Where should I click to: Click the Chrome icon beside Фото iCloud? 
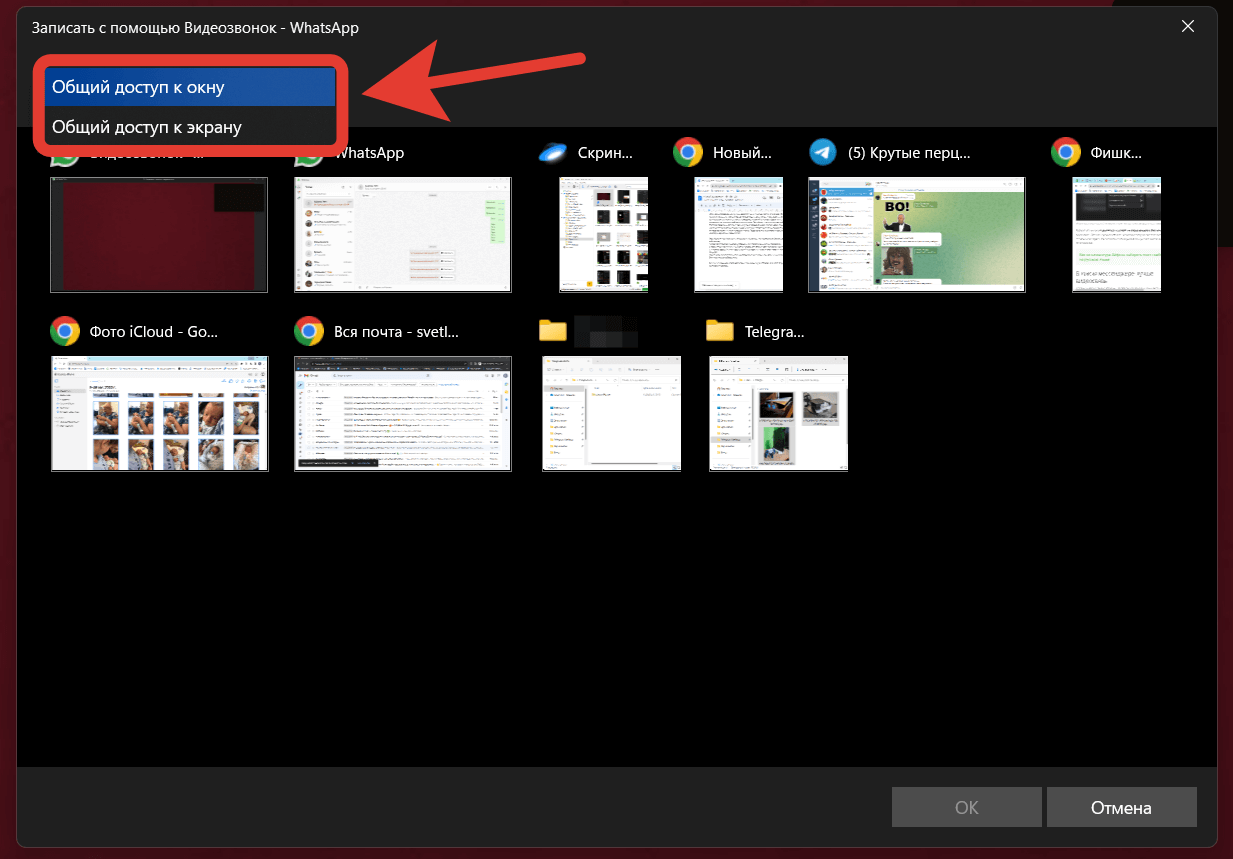coord(65,331)
